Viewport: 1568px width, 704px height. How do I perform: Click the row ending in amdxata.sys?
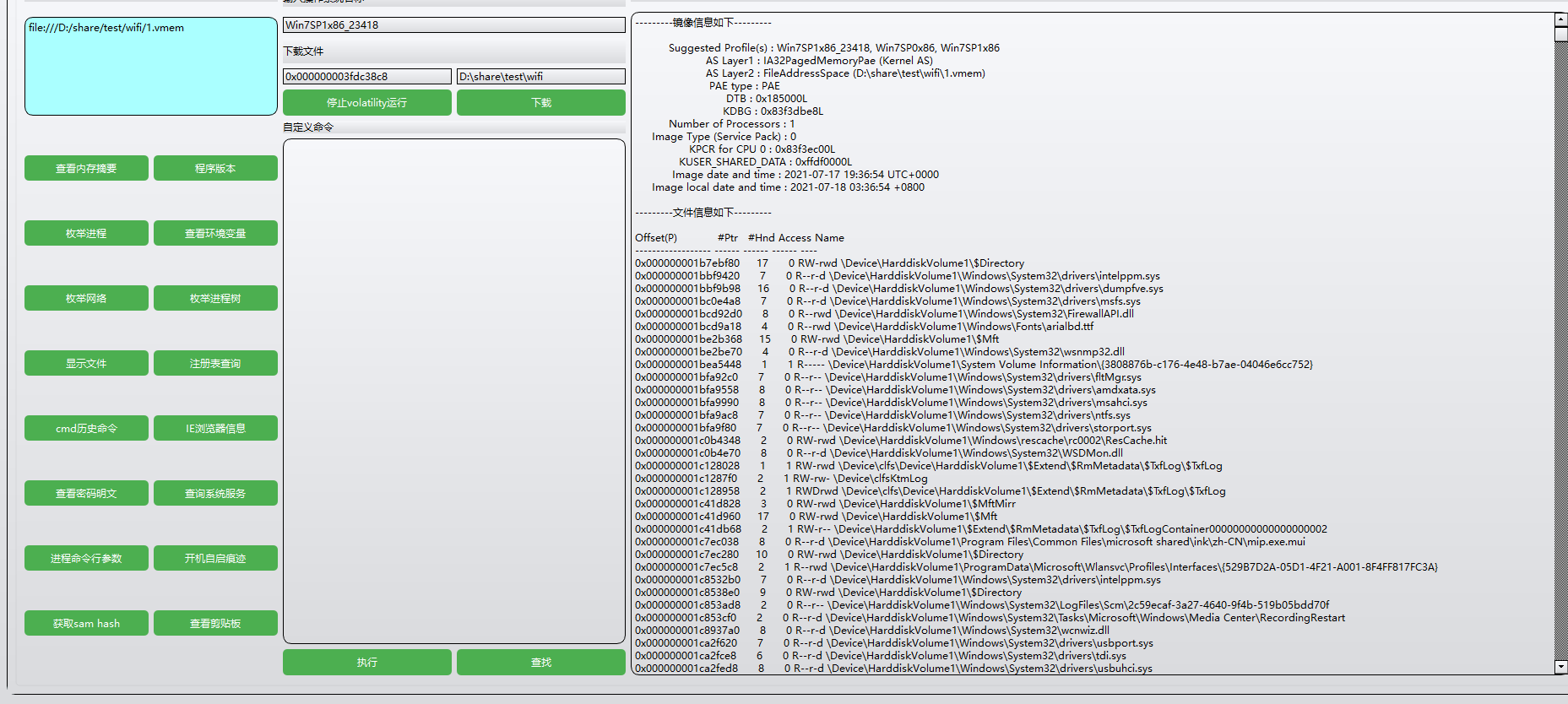pos(895,390)
